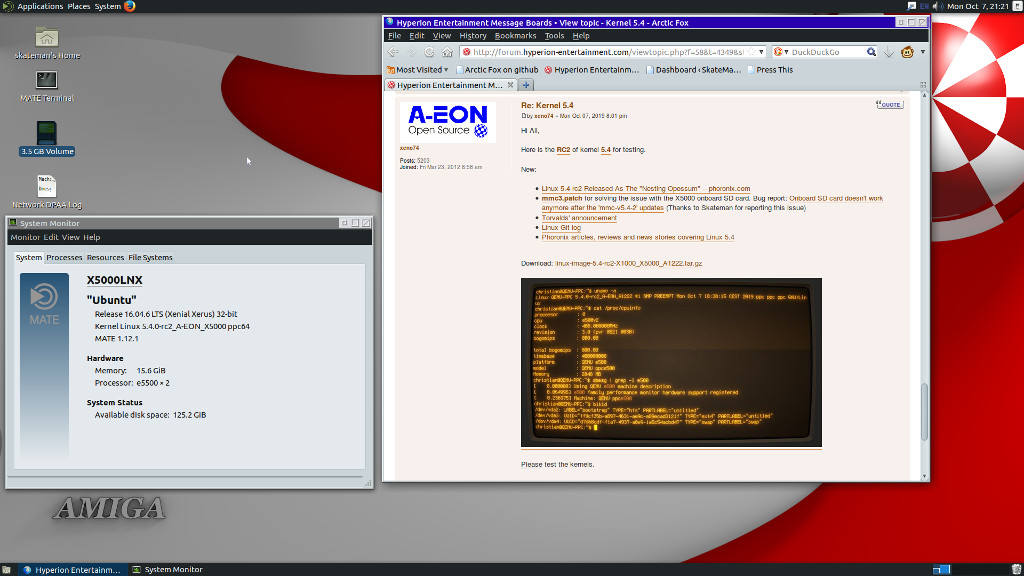Launch Firefox from the top panel icon
The height and width of the screenshot is (576, 1024).
[130, 6]
